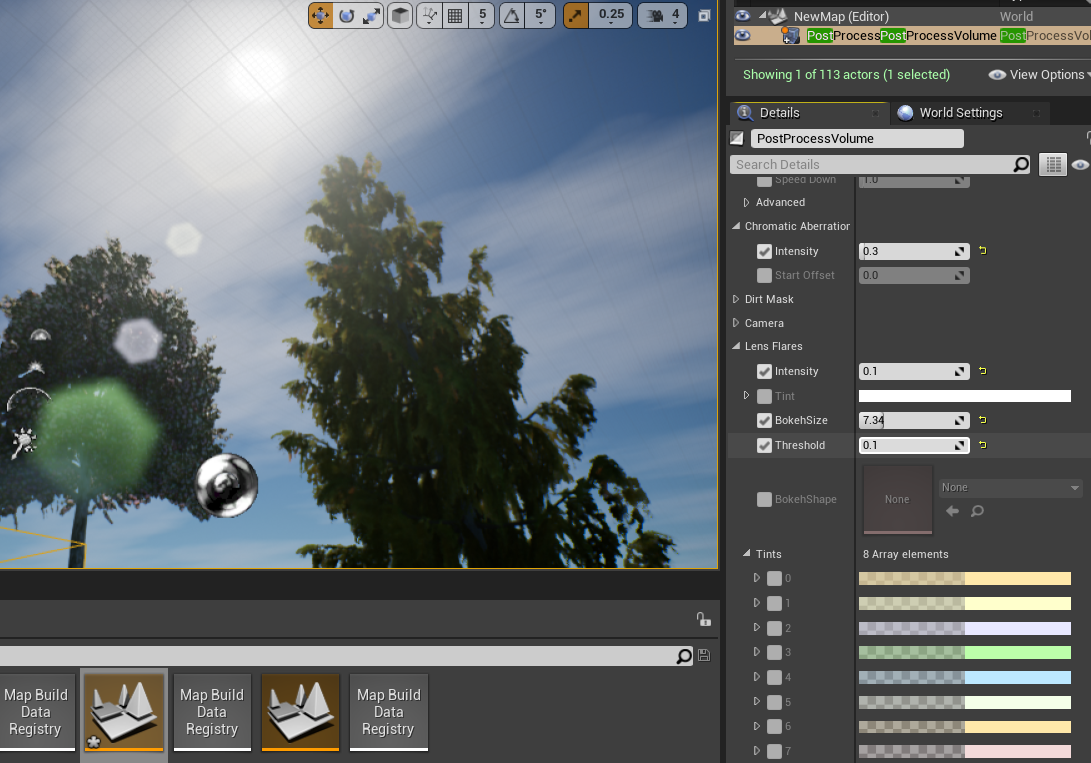Screen dimensions: 1091x763
Task: Reset Lens Flares Intensity to default
Action: pos(982,371)
